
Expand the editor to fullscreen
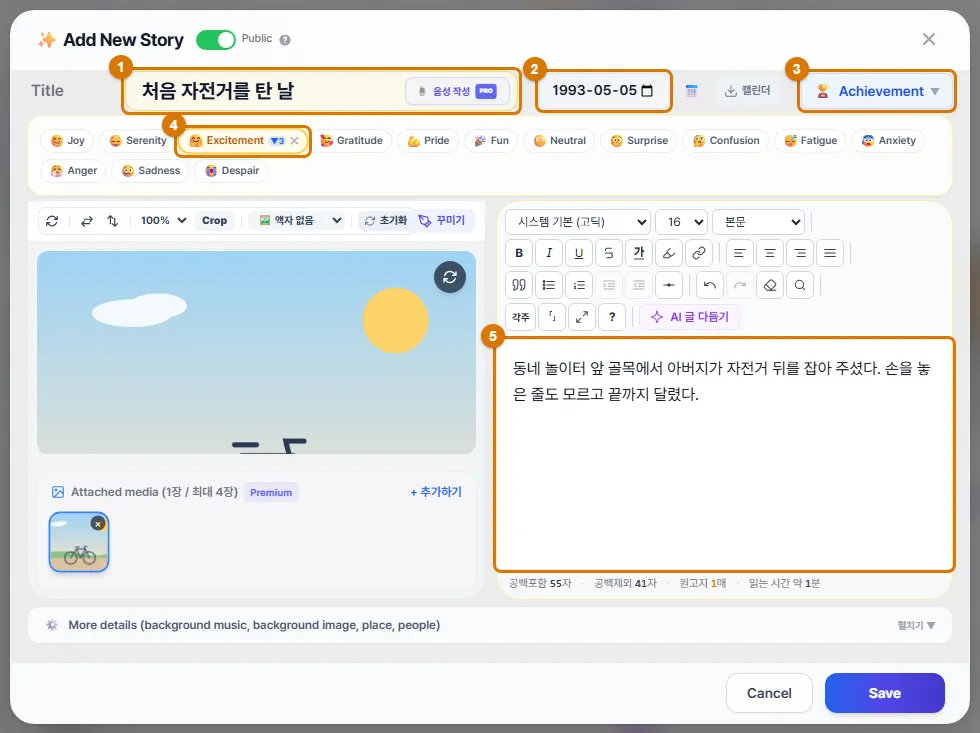click(x=582, y=317)
